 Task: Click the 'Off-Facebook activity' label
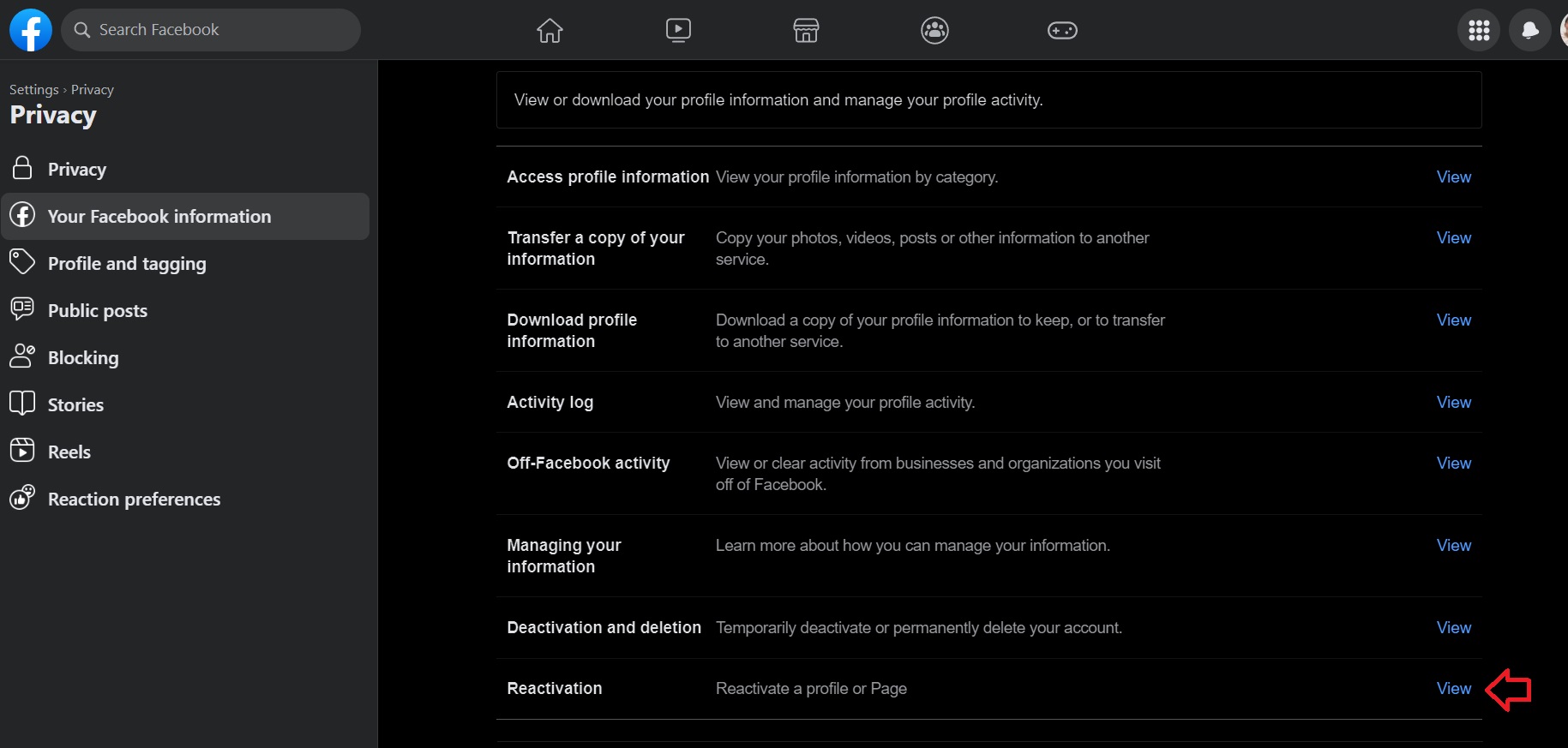588,463
